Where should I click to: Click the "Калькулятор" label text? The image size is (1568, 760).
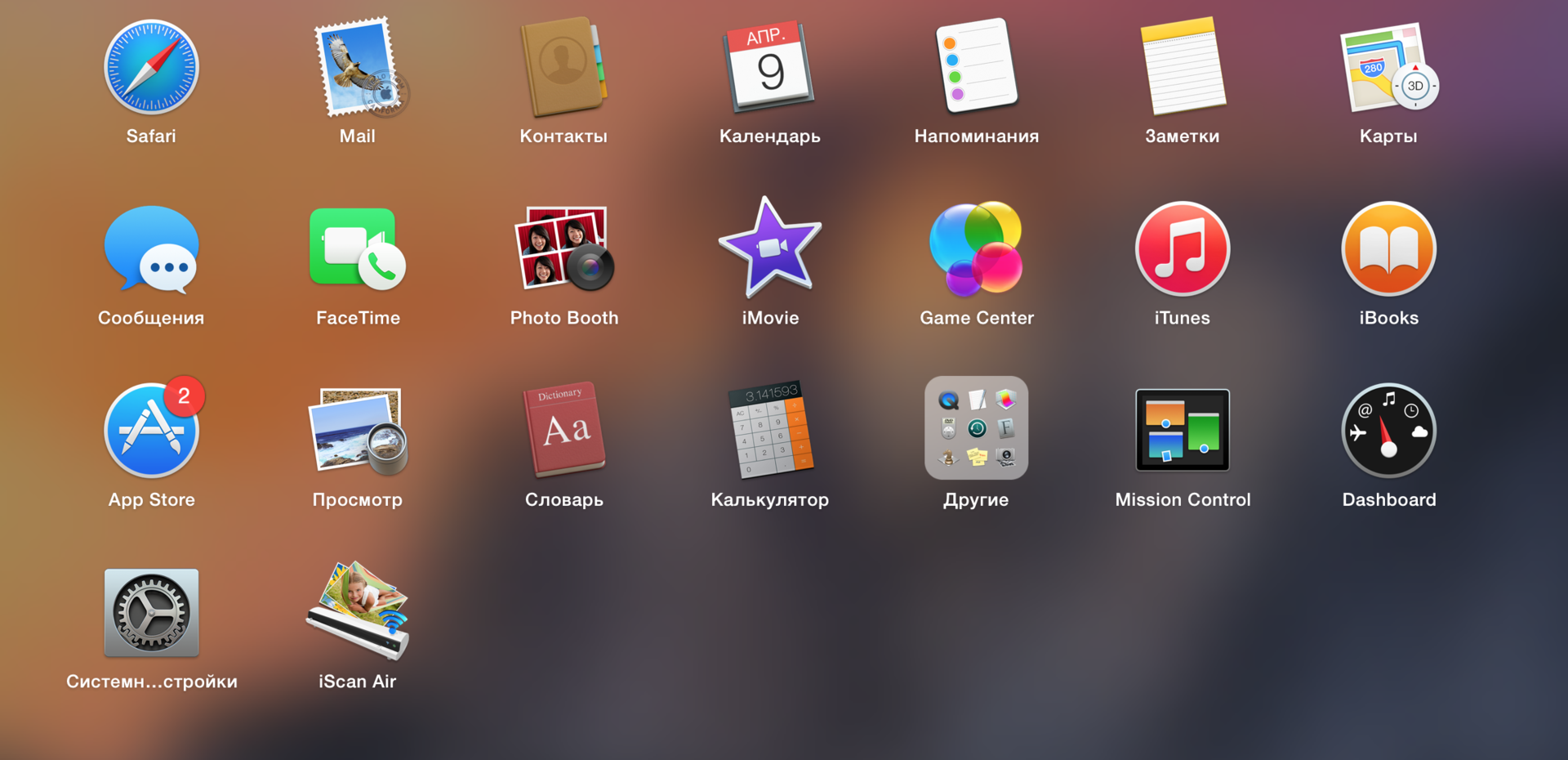(769, 500)
